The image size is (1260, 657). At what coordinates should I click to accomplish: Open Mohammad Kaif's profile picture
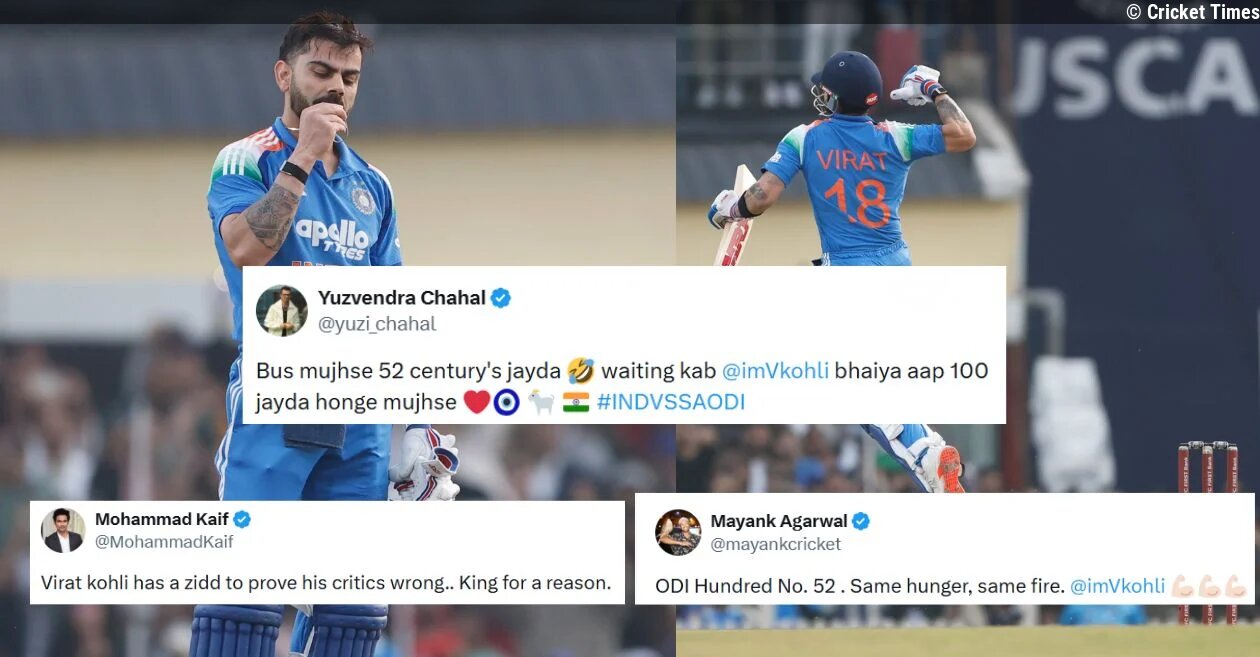(x=63, y=530)
